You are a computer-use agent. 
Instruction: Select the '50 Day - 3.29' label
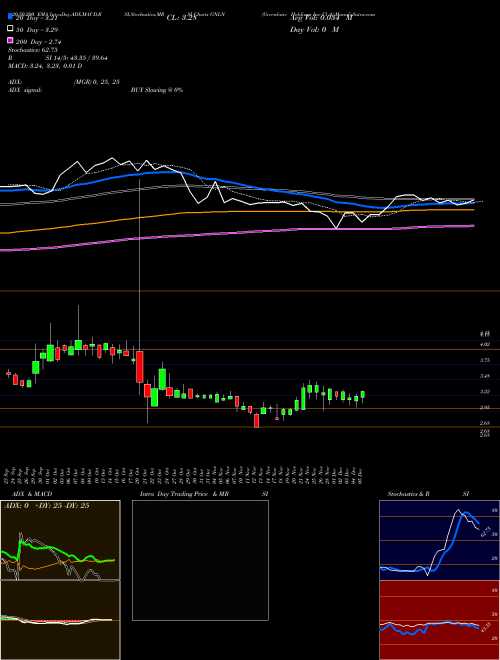pos(37,30)
